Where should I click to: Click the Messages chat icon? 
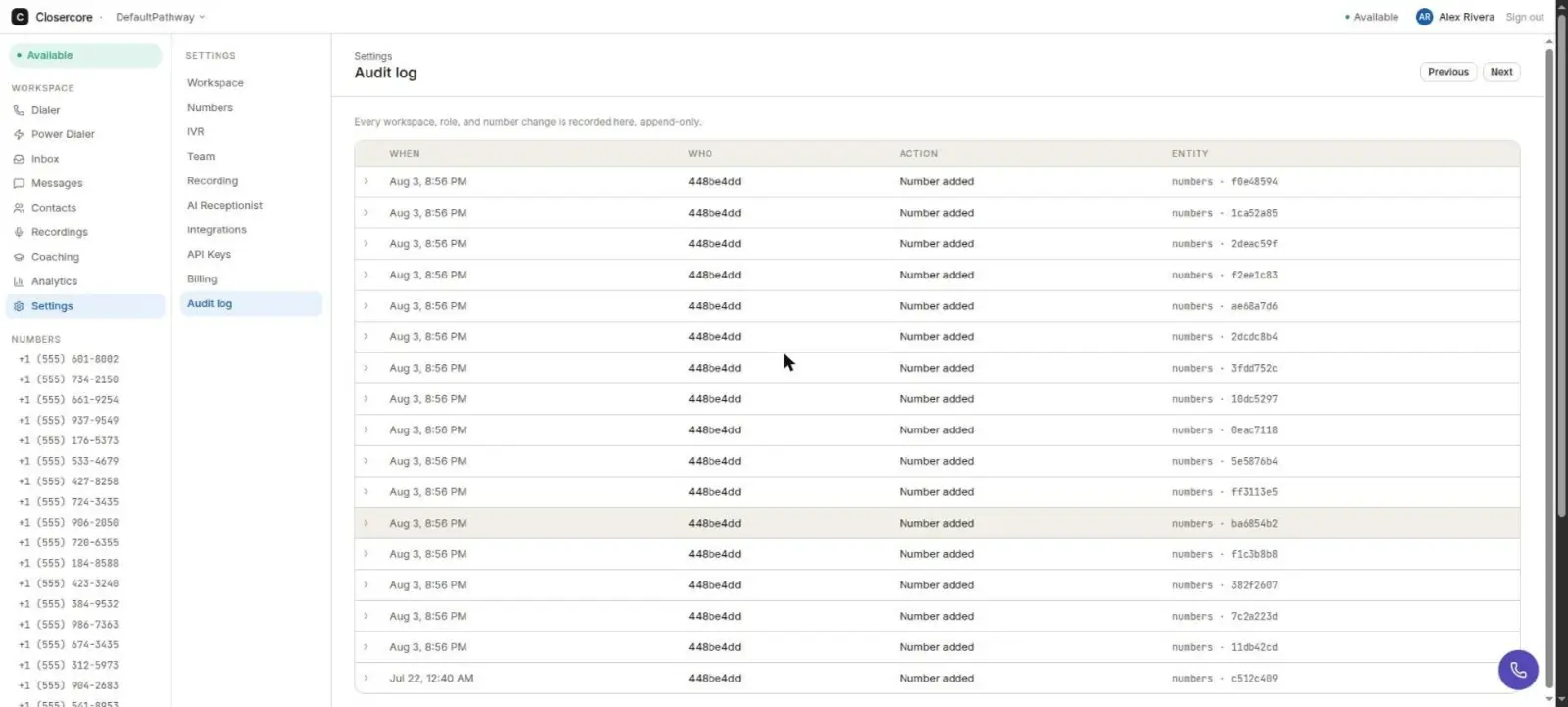click(19, 183)
